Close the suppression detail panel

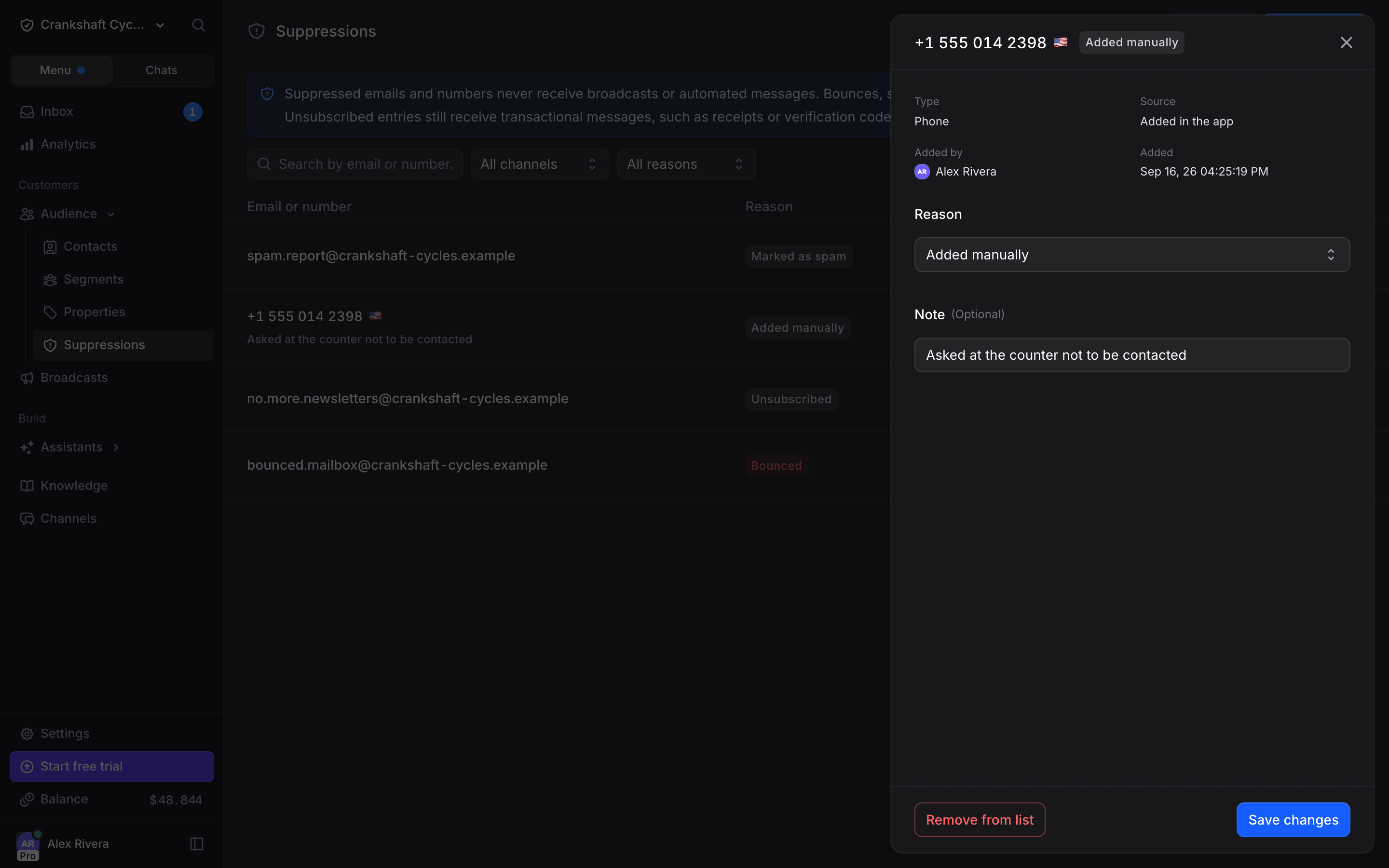(1346, 42)
